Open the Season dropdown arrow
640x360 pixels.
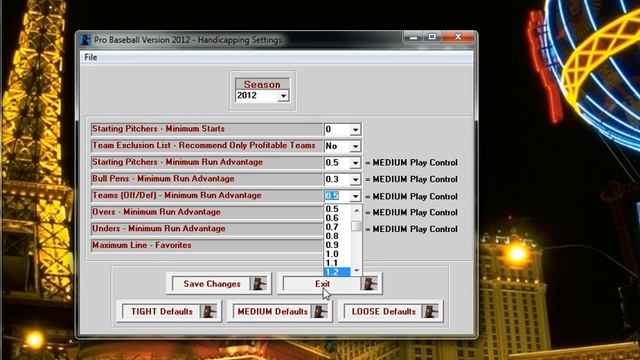[x=283, y=96]
